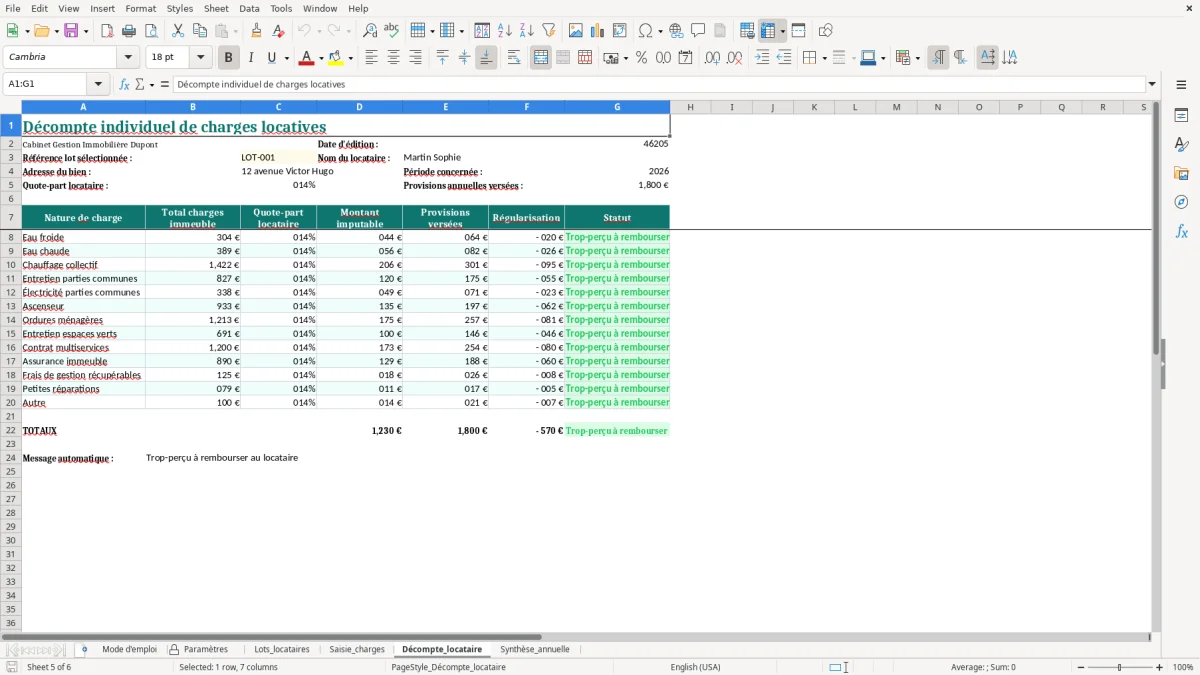The height and width of the screenshot is (675, 1200).
Task: Open the Special Character dropdown arrow
Action: [660, 31]
